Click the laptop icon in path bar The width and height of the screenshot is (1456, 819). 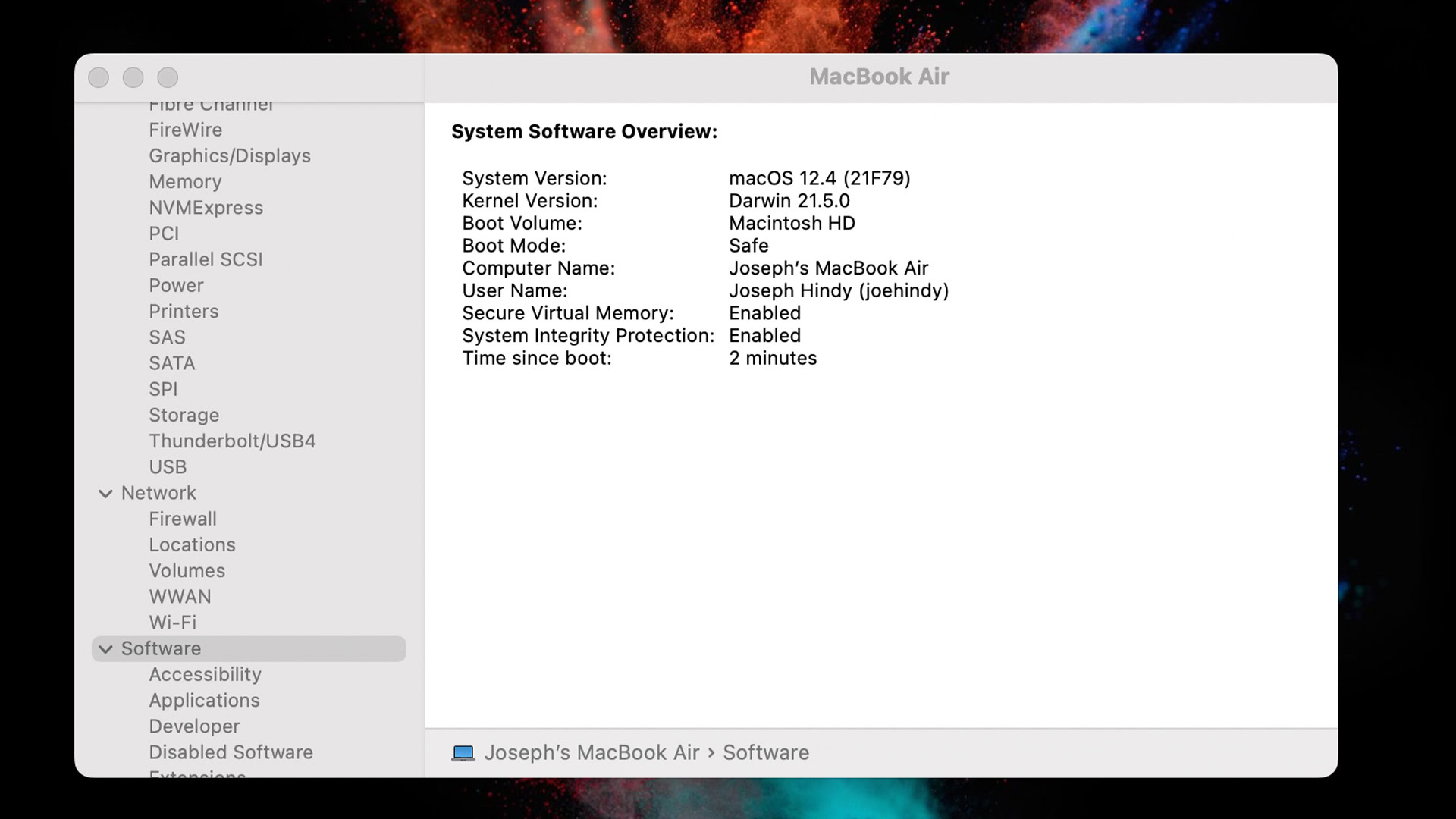(463, 753)
